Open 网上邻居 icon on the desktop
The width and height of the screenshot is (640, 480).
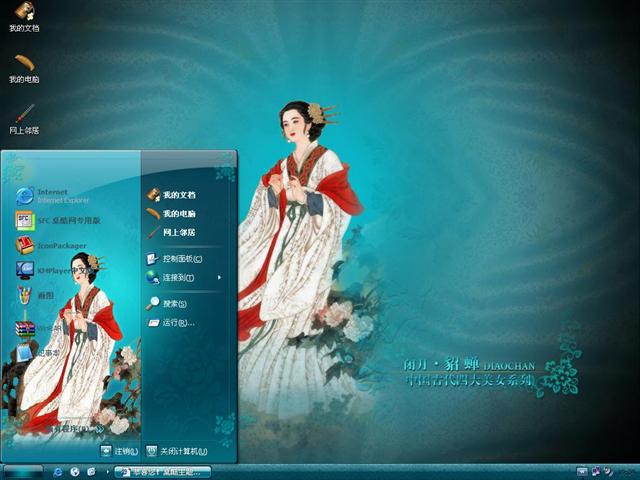[x=24, y=120]
